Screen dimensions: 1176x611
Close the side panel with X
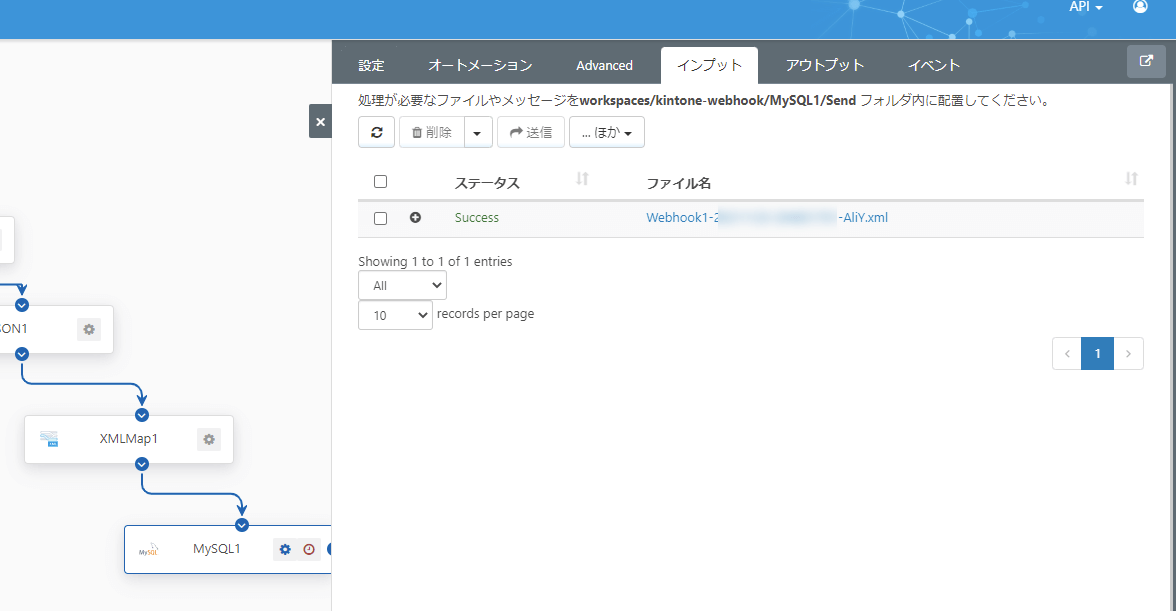[x=320, y=122]
